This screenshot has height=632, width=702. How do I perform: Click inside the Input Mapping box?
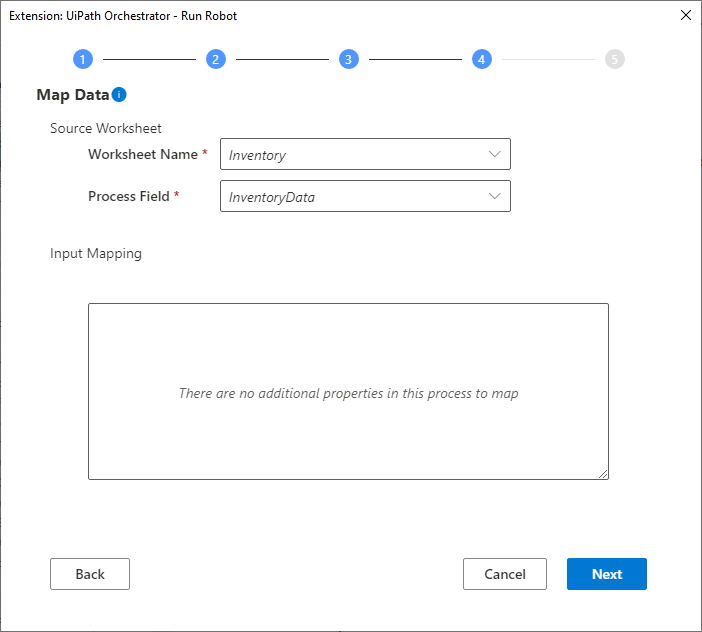[348, 392]
